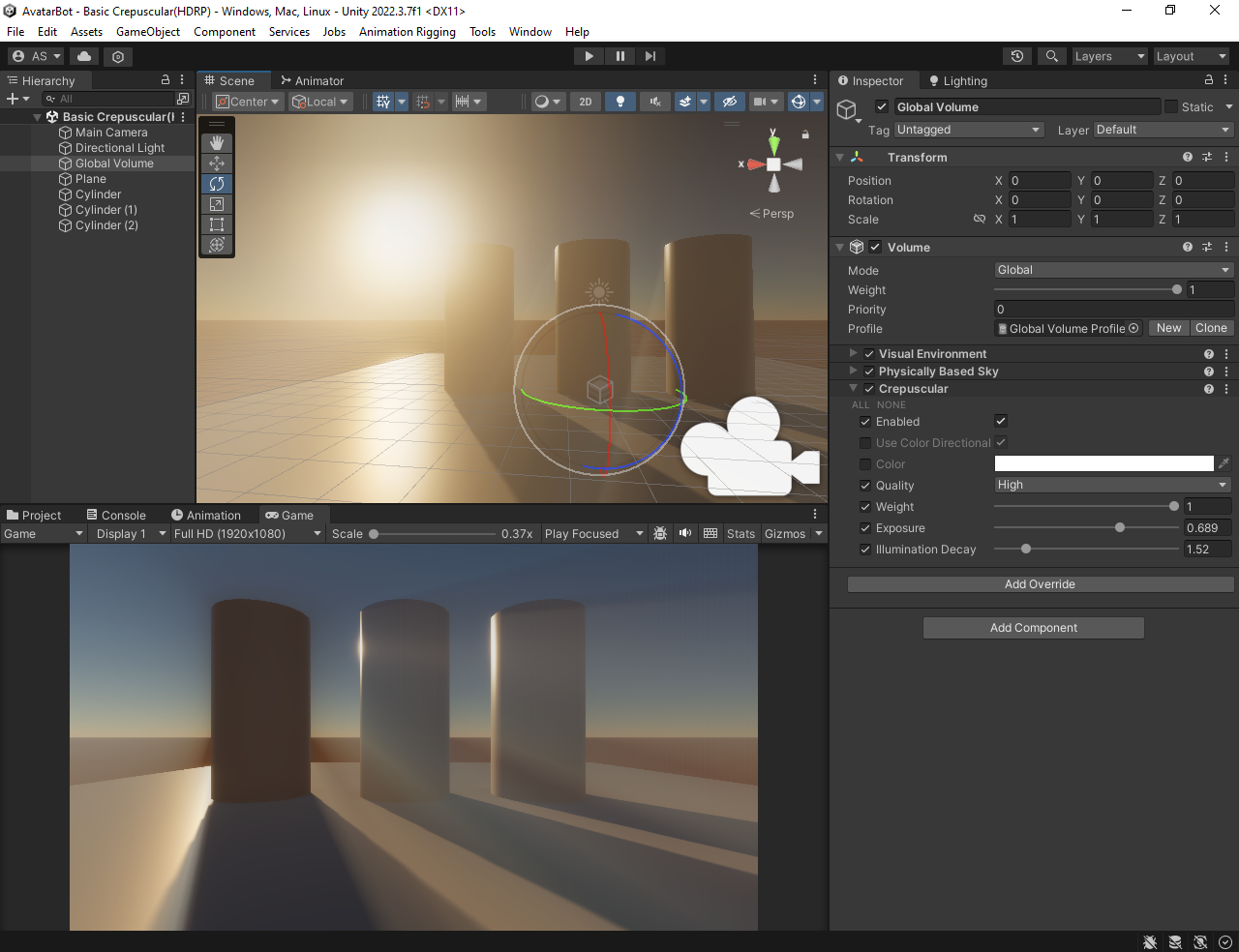The width and height of the screenshot is (1239, 952).
Task: Enable the Exposure override checkbox
Action: pyautogui.click(x=865, y=527)
